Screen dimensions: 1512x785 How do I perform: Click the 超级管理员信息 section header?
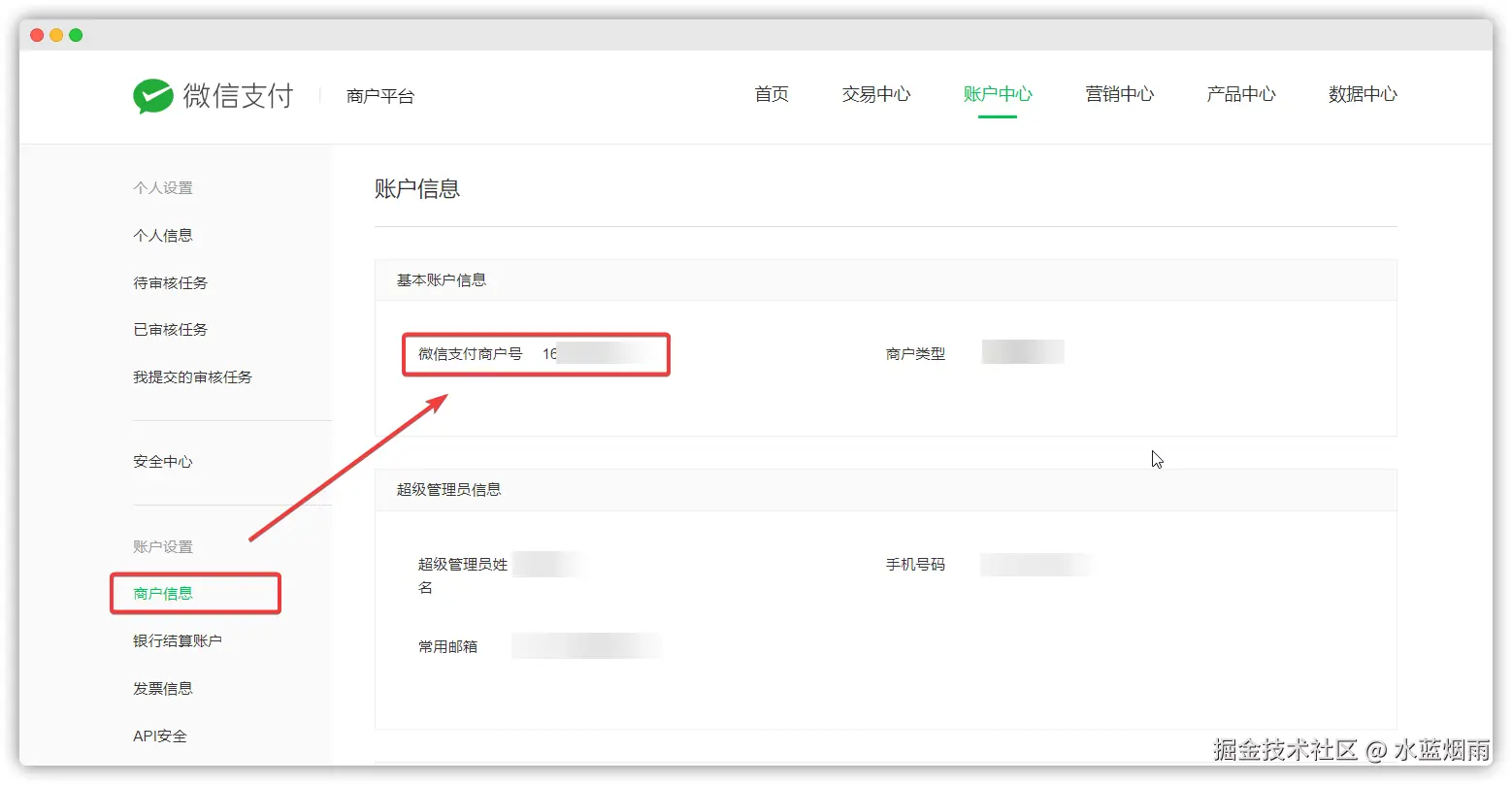tap(449, 490)
